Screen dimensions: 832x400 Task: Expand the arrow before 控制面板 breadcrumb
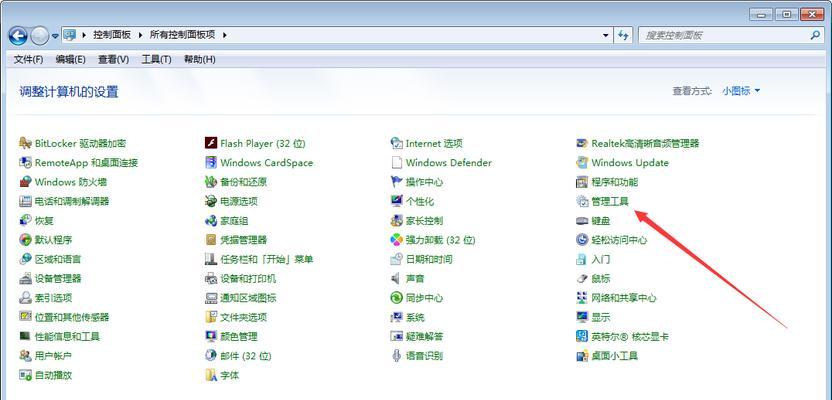click(x=83, y=35)
